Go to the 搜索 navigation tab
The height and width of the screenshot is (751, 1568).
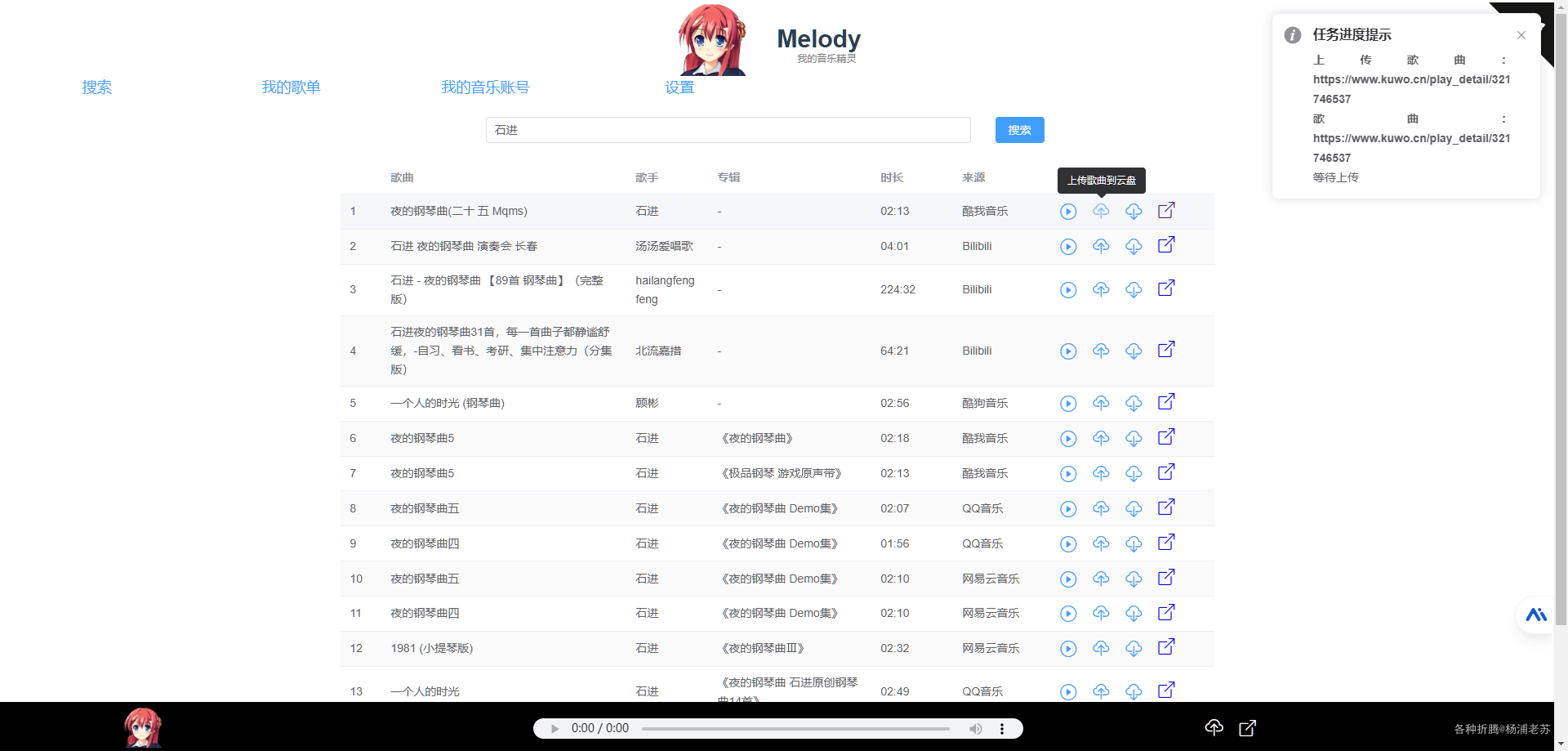[96, 87]
